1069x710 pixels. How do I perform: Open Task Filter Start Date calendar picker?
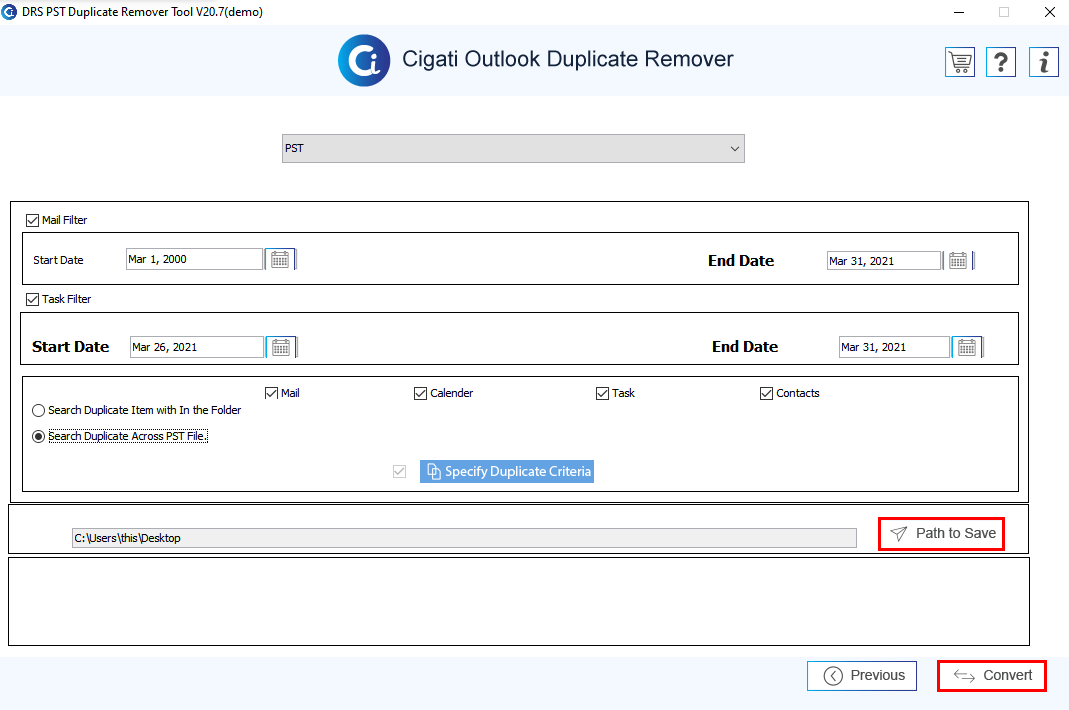pos(281,347)
